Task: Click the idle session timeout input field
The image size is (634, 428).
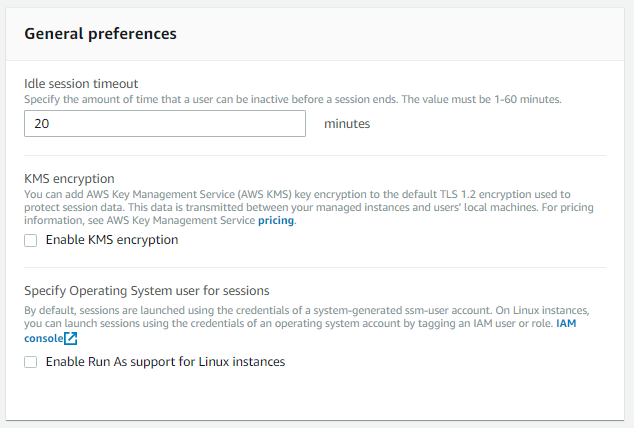Action: click(165, 124)
